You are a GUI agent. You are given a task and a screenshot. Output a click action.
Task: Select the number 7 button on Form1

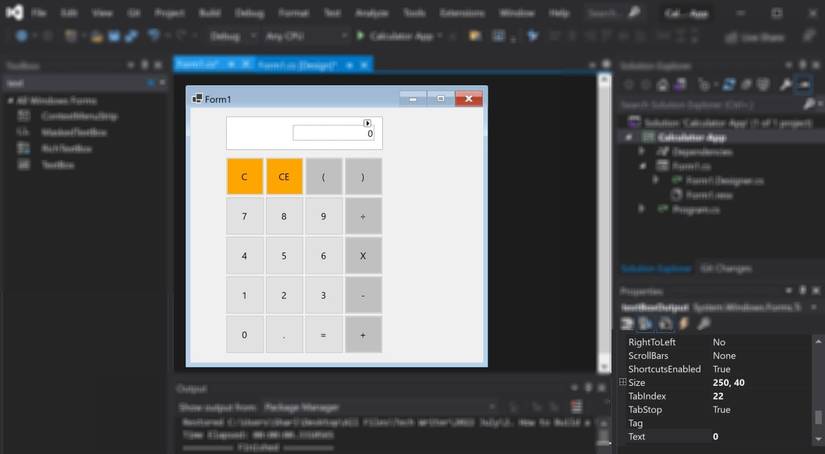point(245,216)
